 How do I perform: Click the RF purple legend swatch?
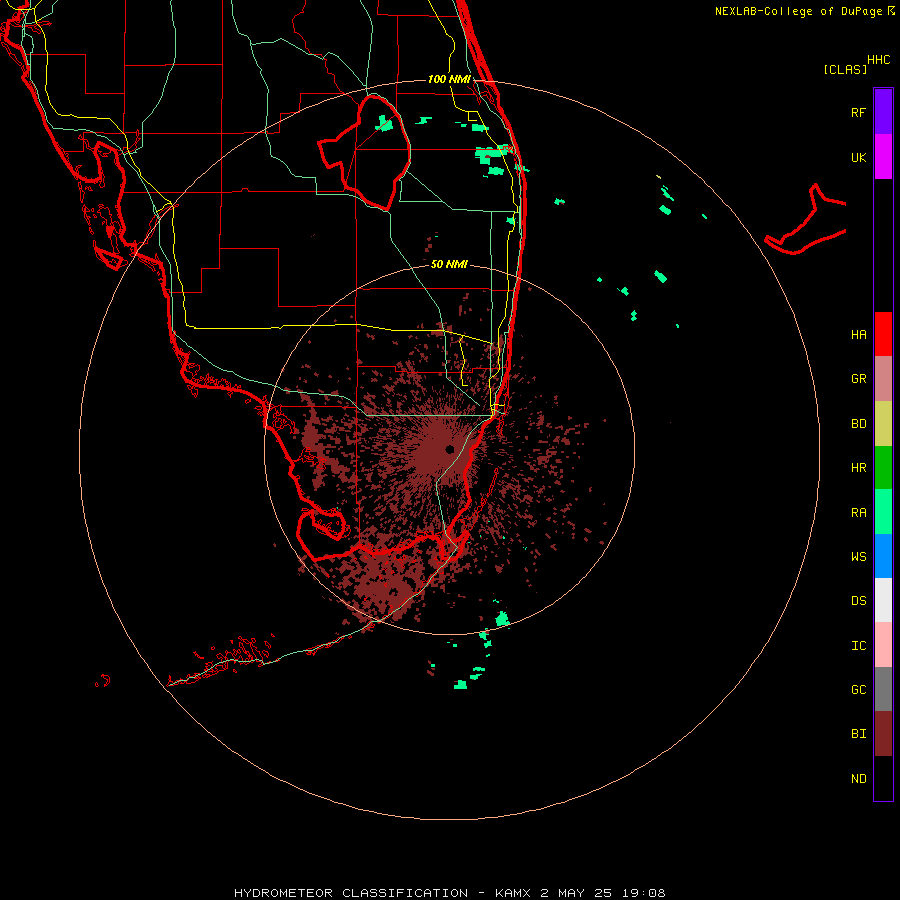pos(883,112)
